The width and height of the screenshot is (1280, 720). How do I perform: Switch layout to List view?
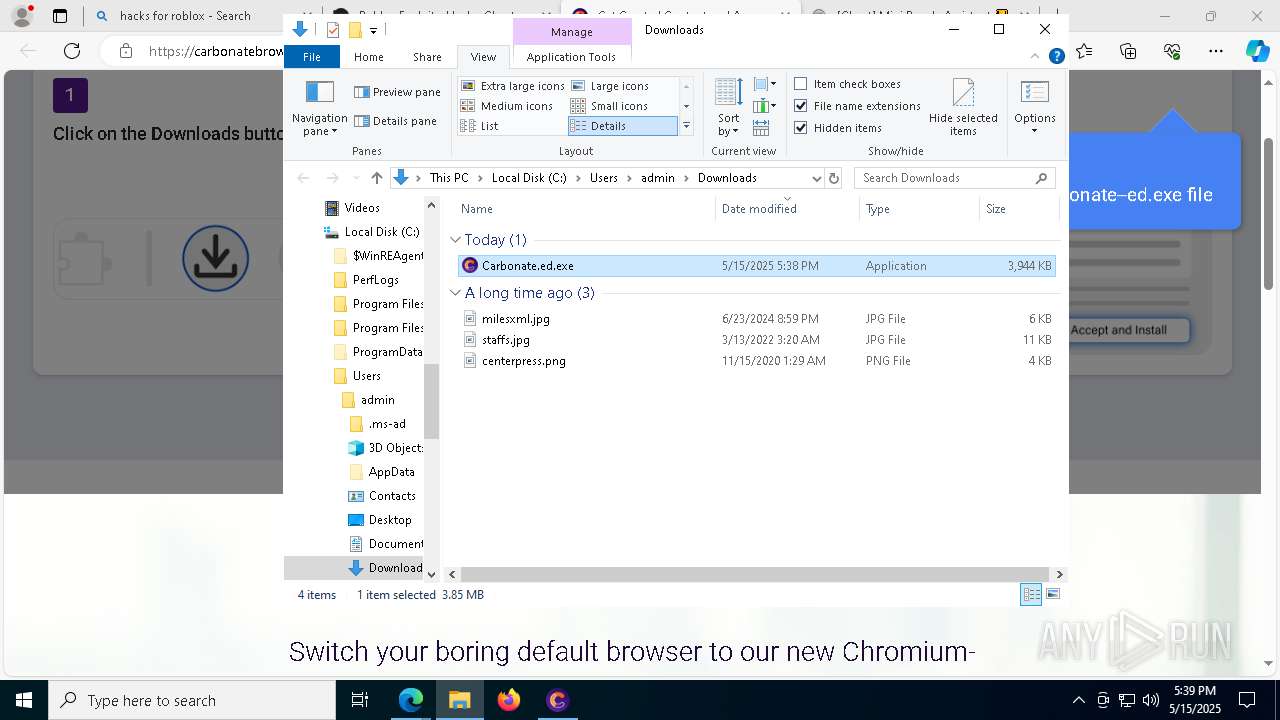pos(480,126)
